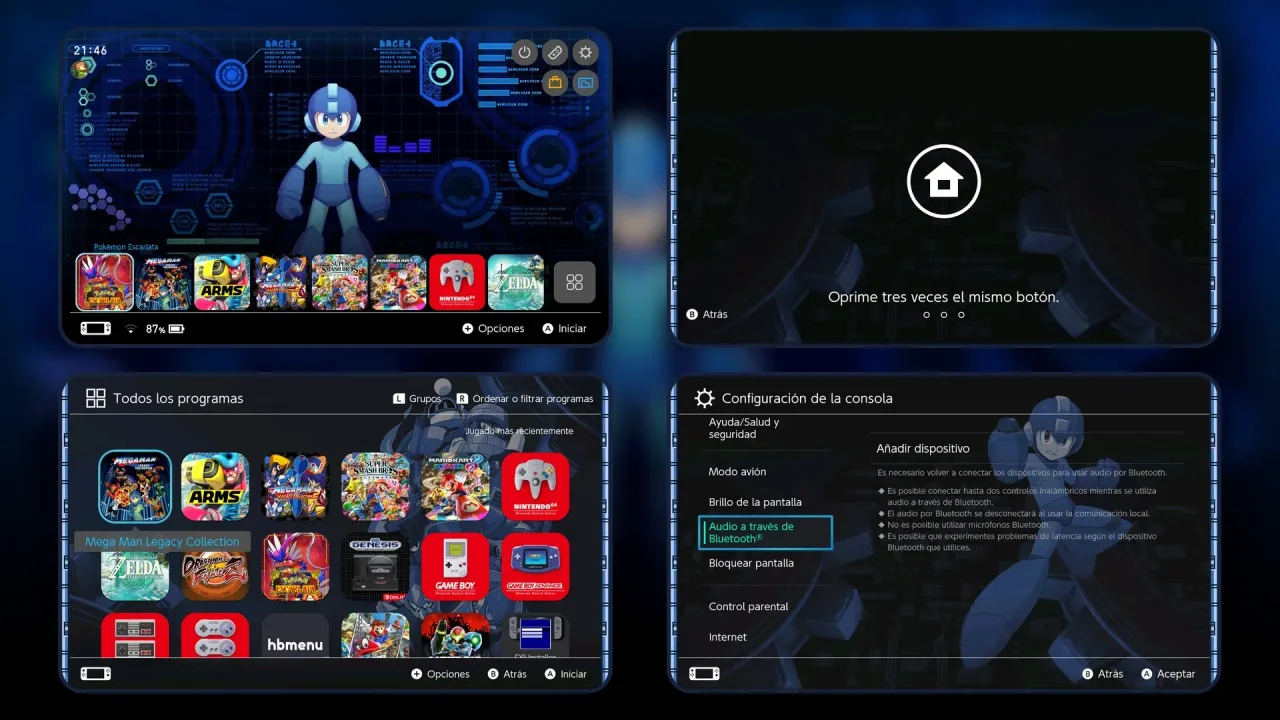Select Brillo de la pantalla option
Image resolution: width=1280 pixels, height=720 pixels.
pyautogui.click(x=755, y=502)
